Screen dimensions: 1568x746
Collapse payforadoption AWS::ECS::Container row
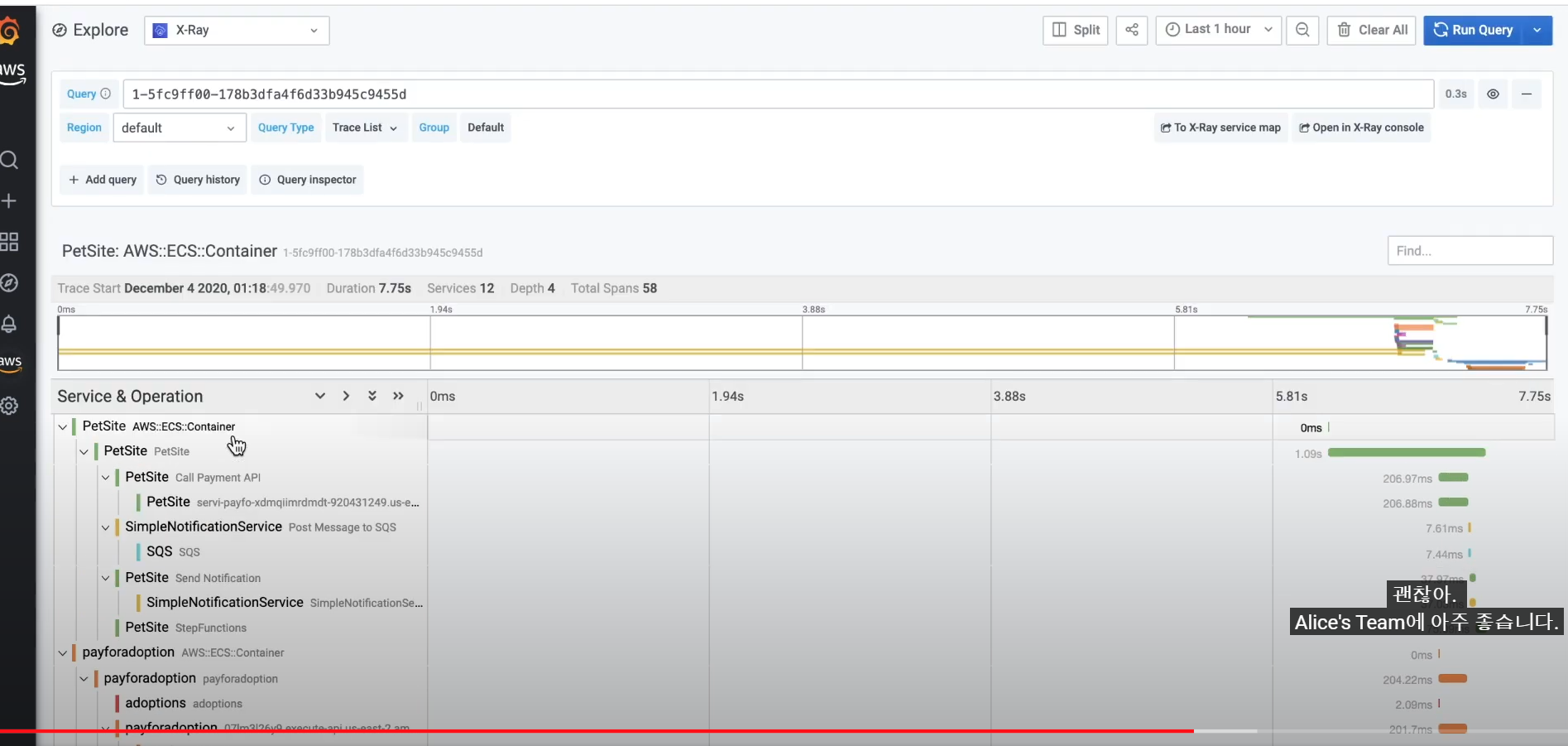click(x=63, y=652)
